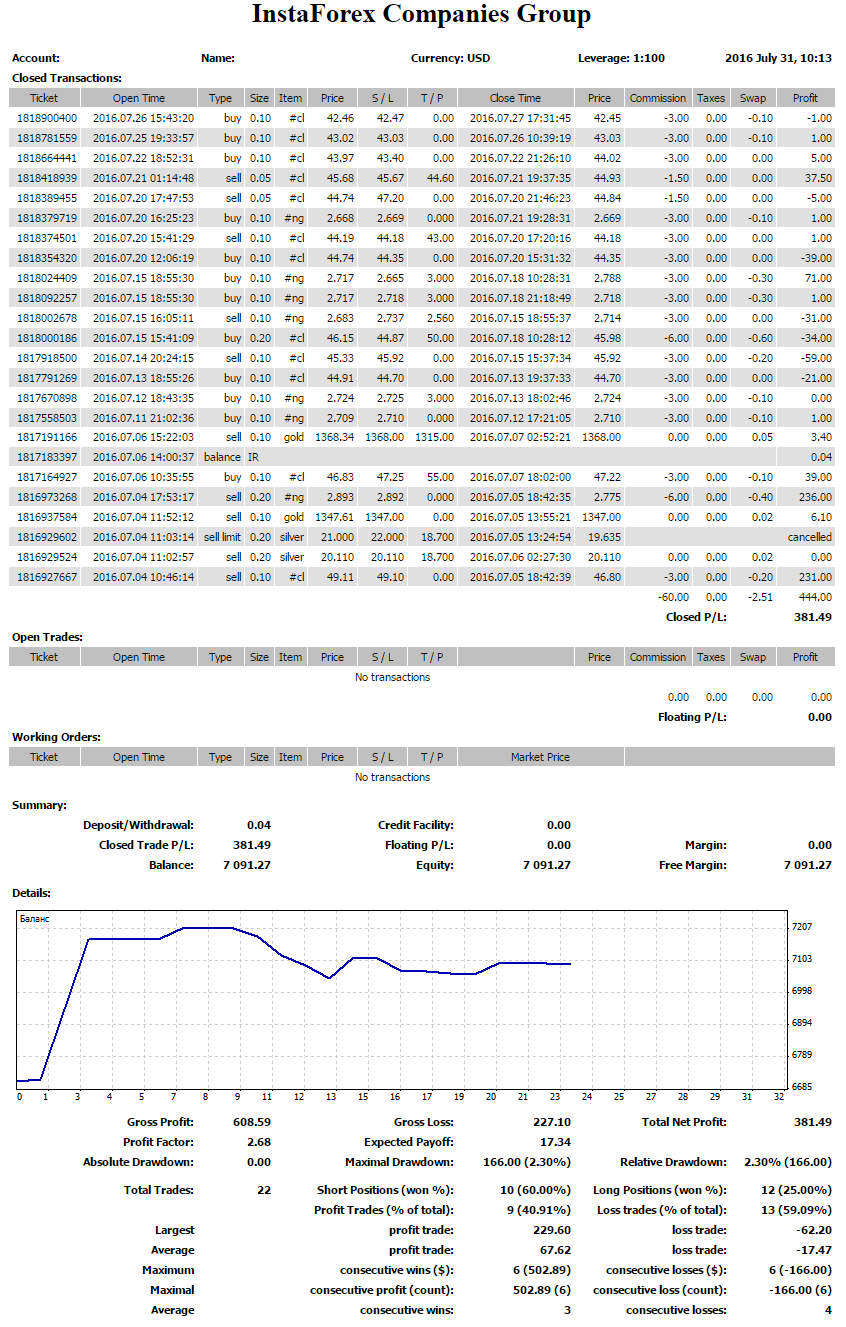This screenshot has height=1327, width=846.
Task: Click the 1368.34 gold open price
Action: coord(334,437)
